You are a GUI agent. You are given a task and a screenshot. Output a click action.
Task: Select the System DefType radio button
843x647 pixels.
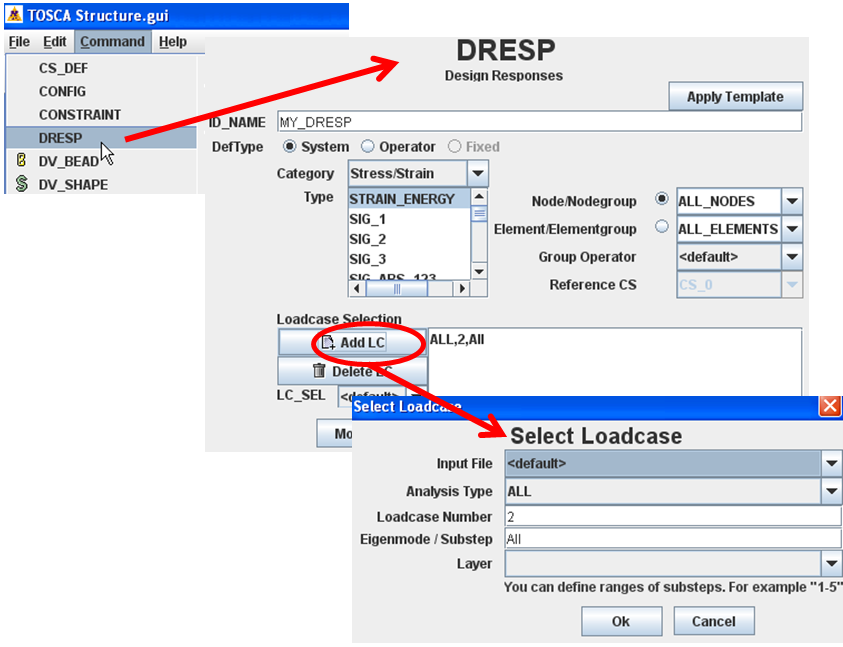tap(290, 146)
